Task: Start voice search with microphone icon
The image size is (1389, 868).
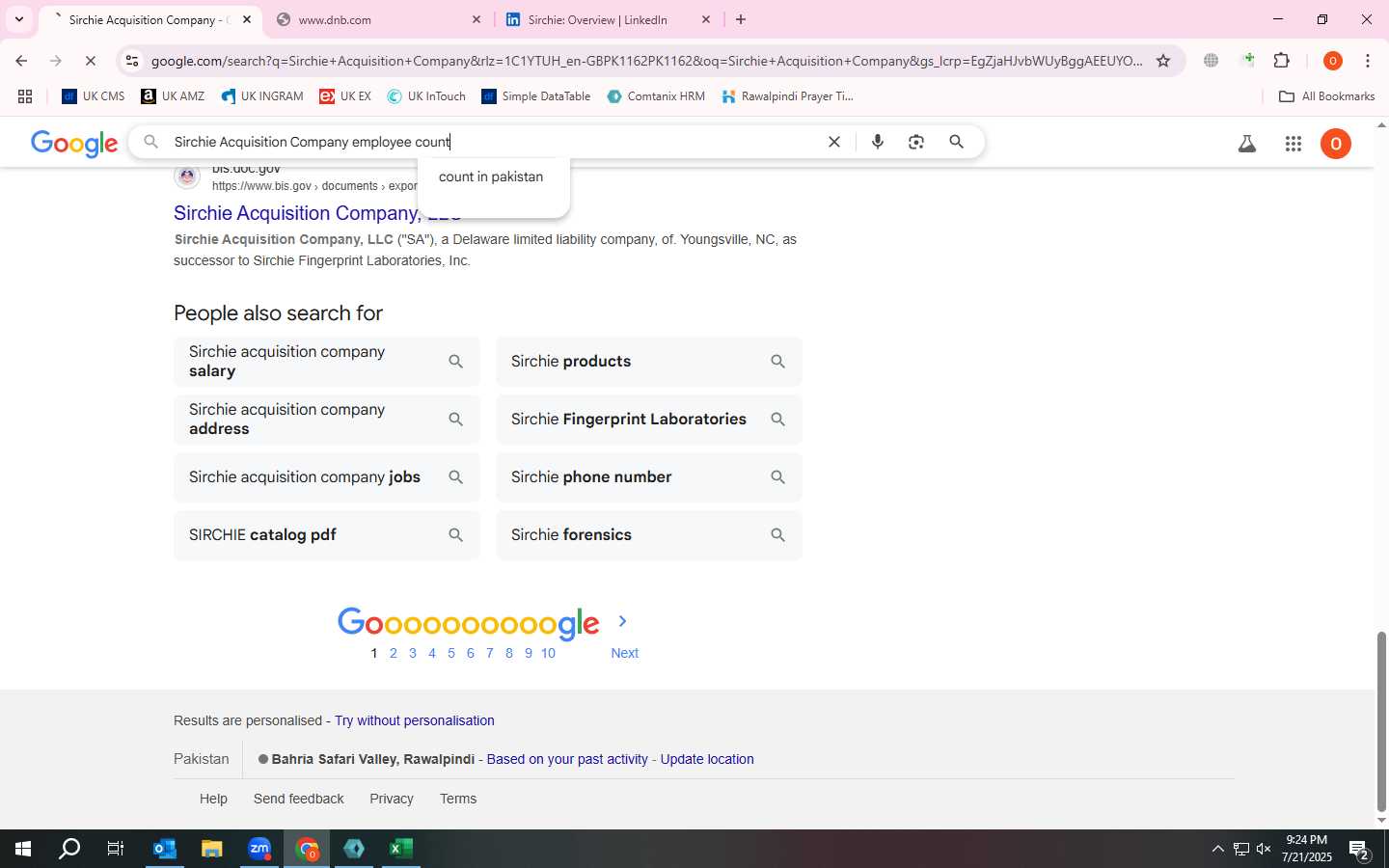Action: click(x=878, y=142)
